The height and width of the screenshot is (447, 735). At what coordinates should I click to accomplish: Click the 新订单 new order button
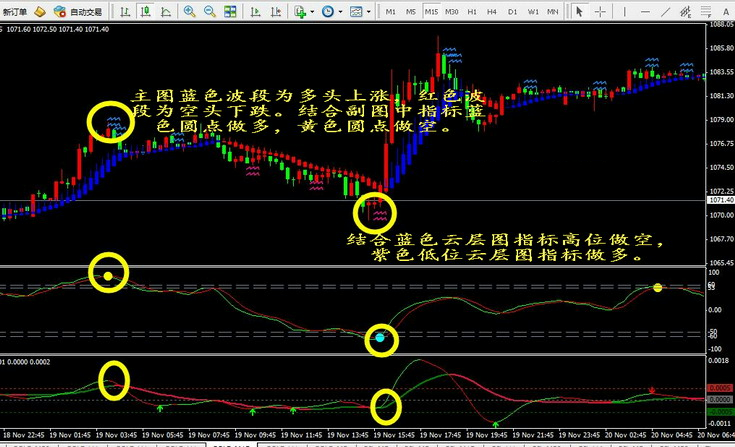tap(14, 12)
